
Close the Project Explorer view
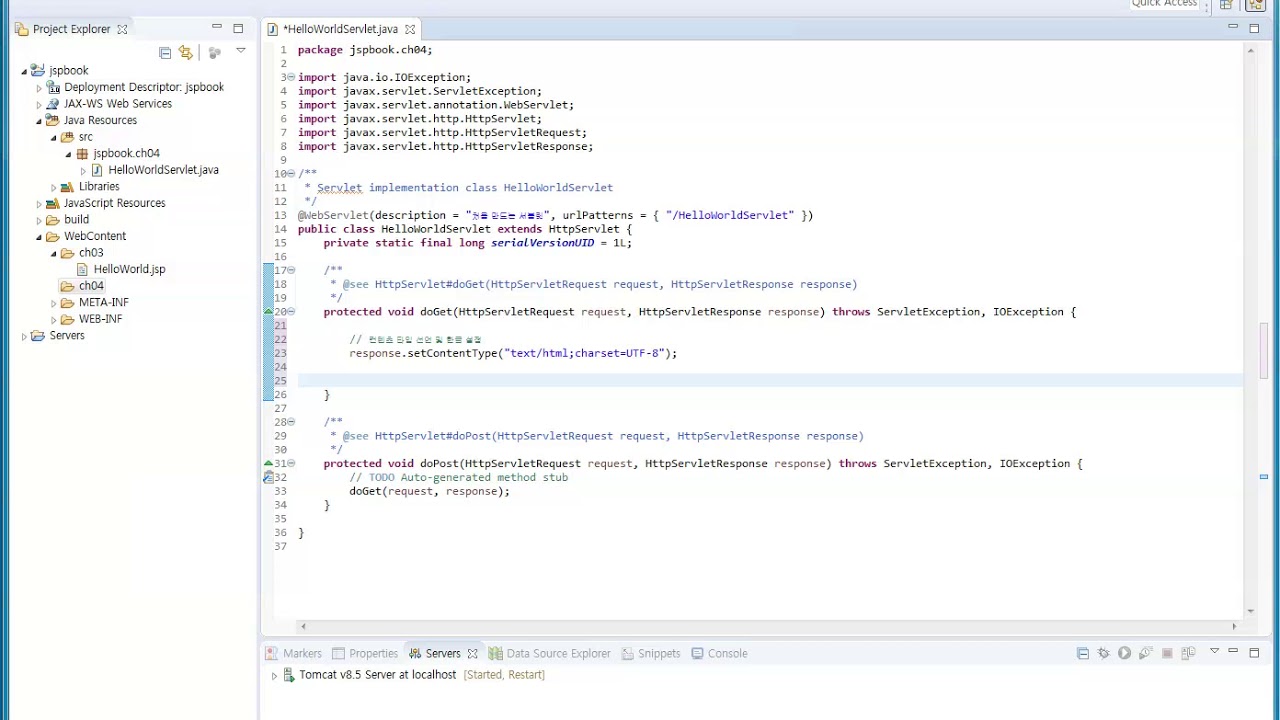click(x=122, y=29)
